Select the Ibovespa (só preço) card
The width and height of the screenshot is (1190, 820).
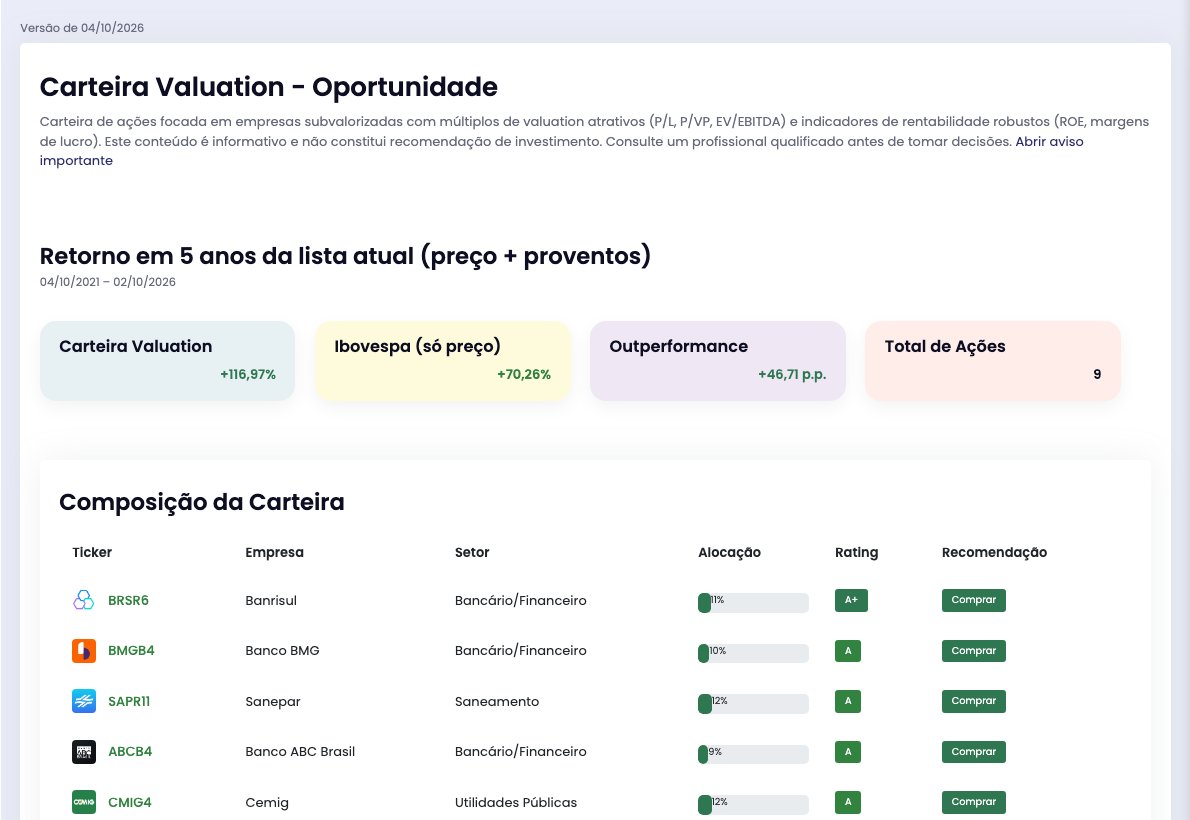pos(442,361)
